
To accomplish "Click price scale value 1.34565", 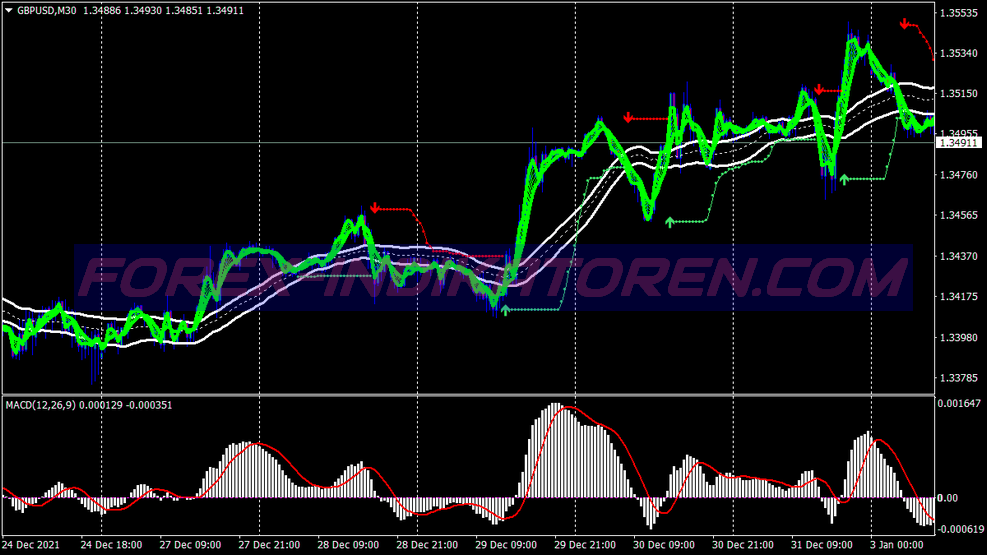I will pos(959,215).
